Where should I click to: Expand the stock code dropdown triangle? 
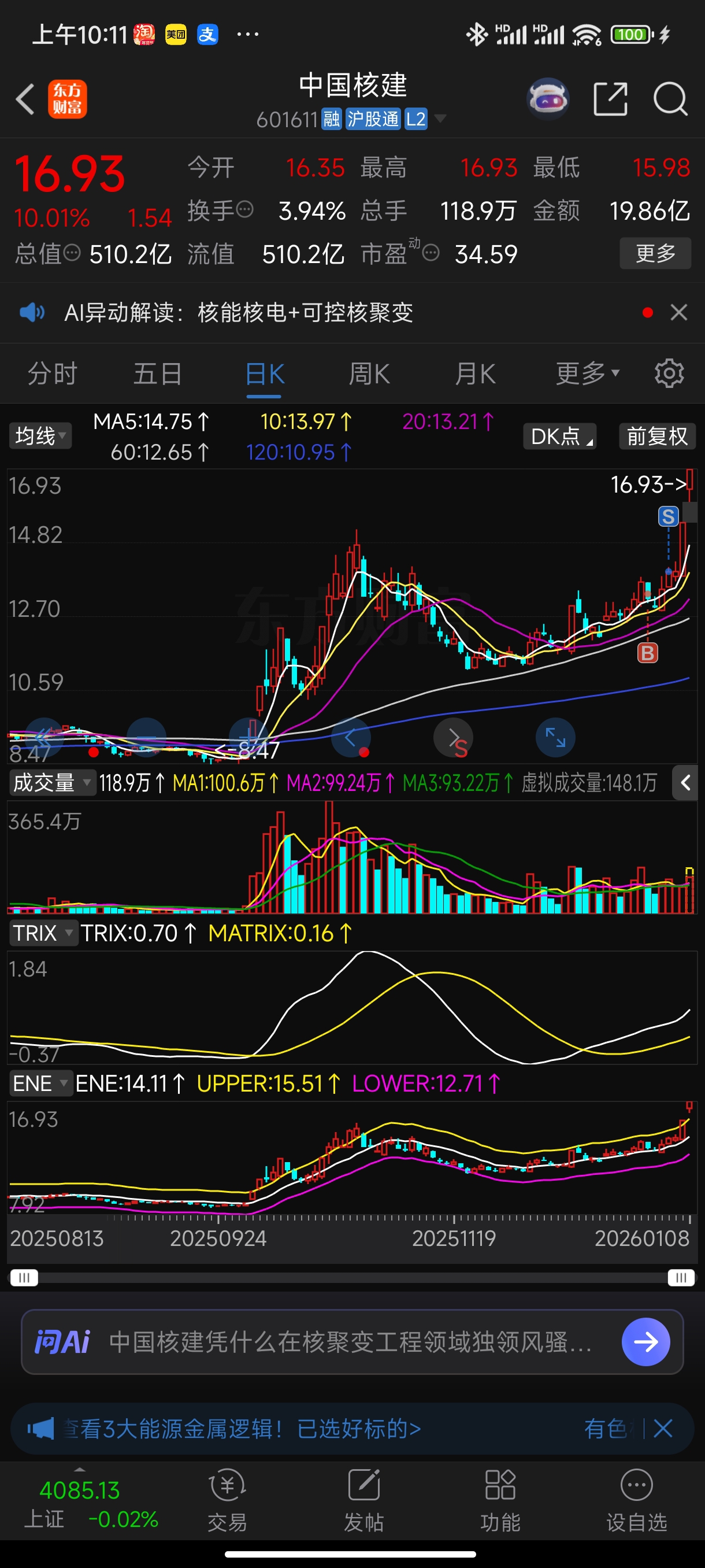tap(440, 118)
